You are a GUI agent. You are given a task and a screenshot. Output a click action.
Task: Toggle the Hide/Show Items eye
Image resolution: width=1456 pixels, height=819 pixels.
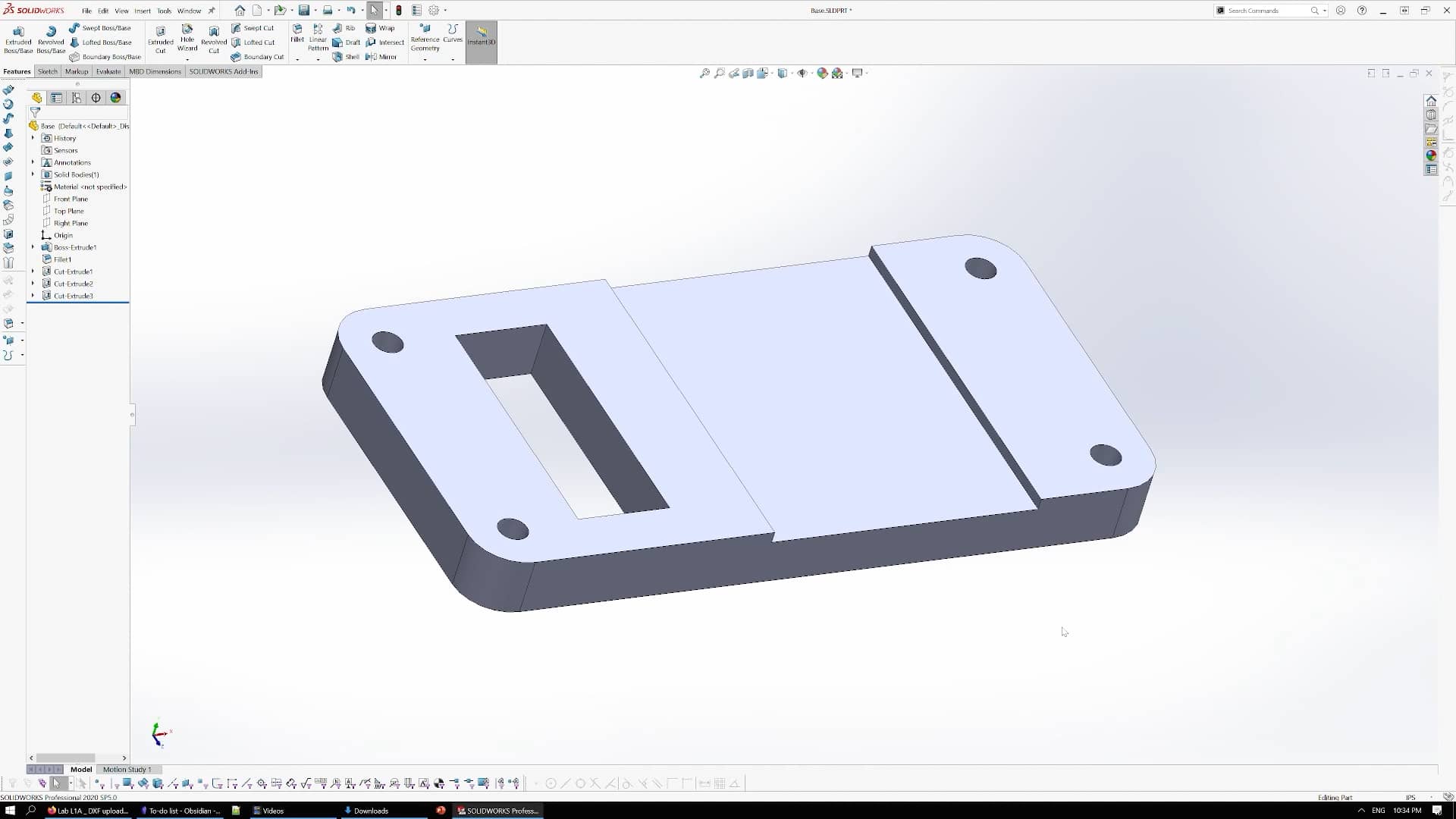click(802, 73)
